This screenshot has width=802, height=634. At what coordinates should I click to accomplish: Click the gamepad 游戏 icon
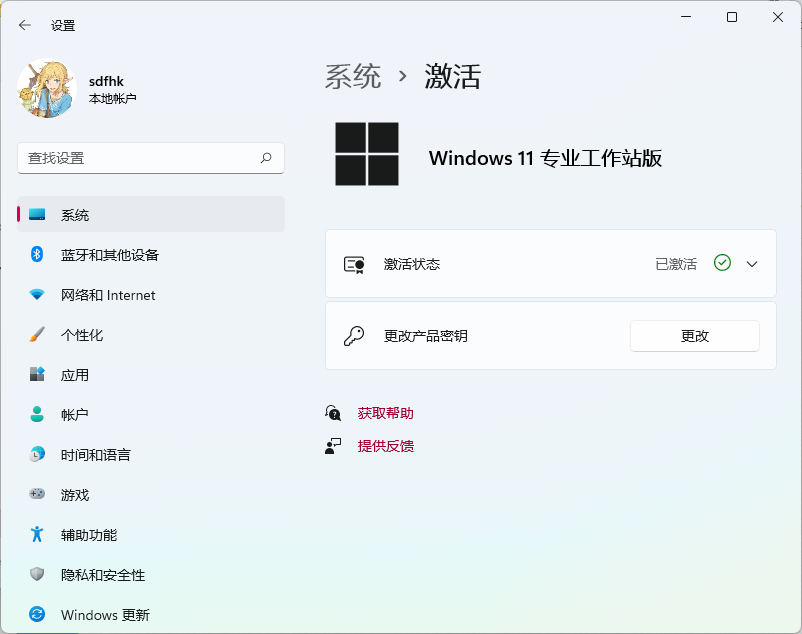(37, 494)
